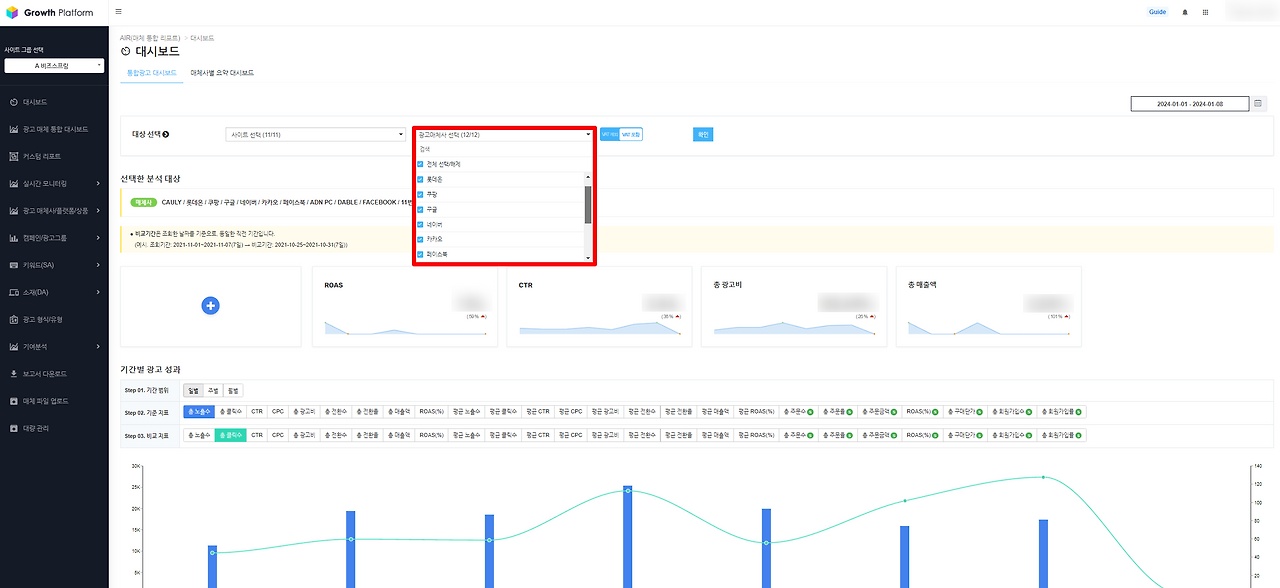Select the 월별 period tab

click(x=232, y=390)
